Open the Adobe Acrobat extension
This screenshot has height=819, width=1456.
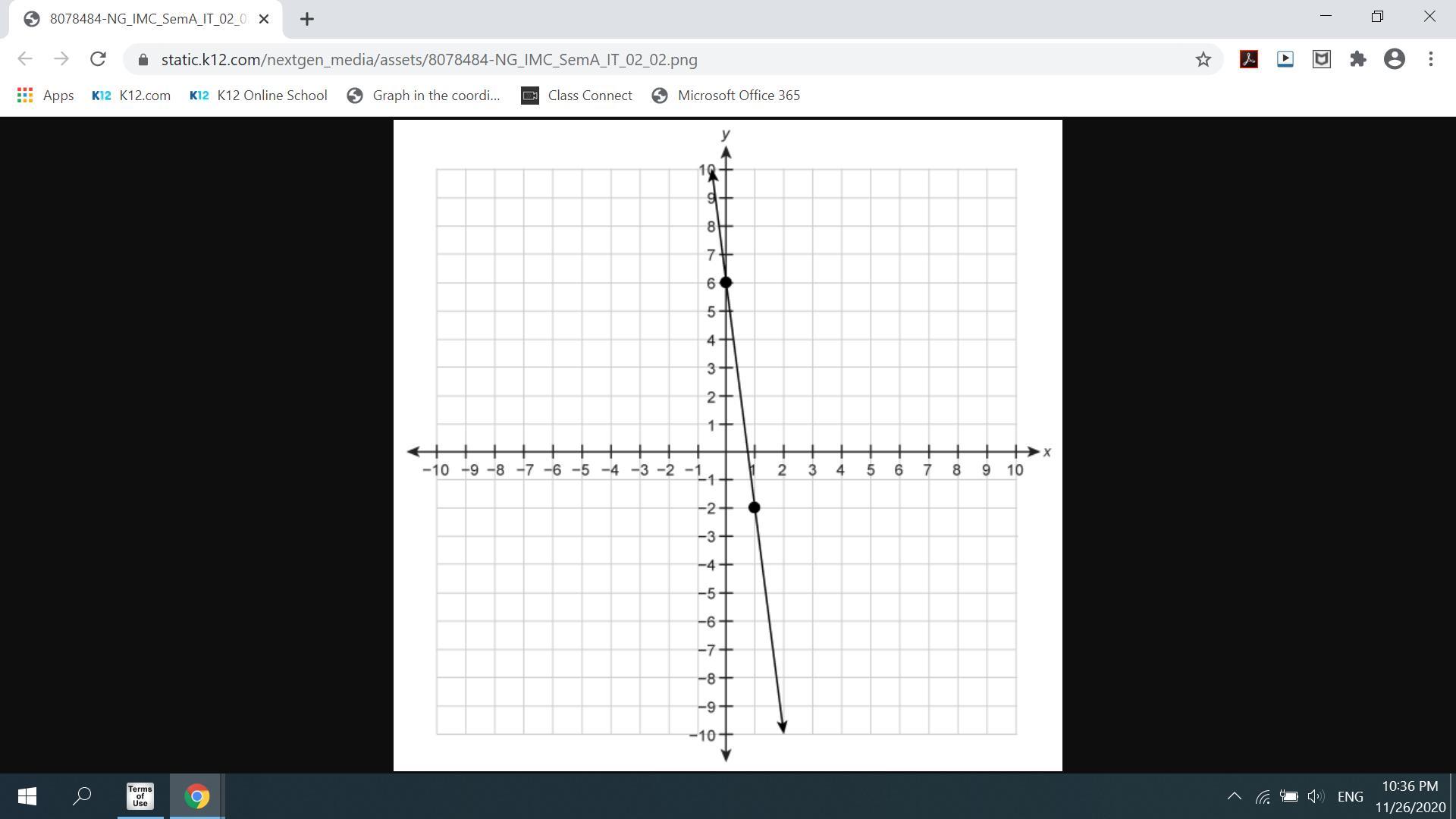pyautogui.click(x=1248, y=59)
